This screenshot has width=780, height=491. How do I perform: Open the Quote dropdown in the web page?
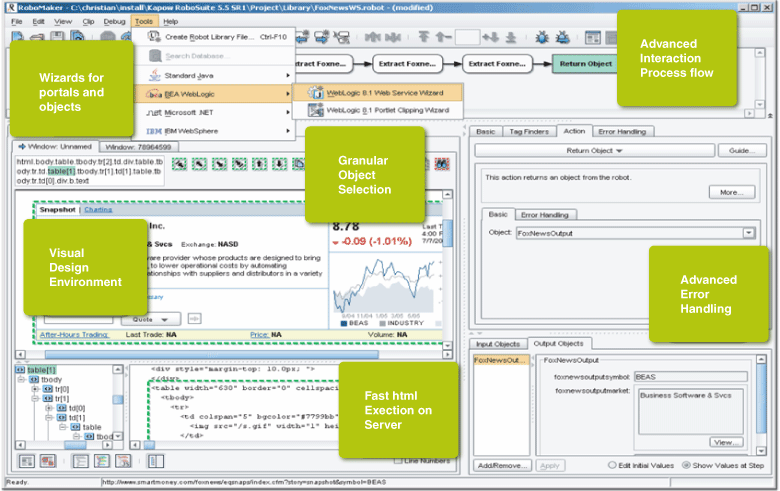150,319
